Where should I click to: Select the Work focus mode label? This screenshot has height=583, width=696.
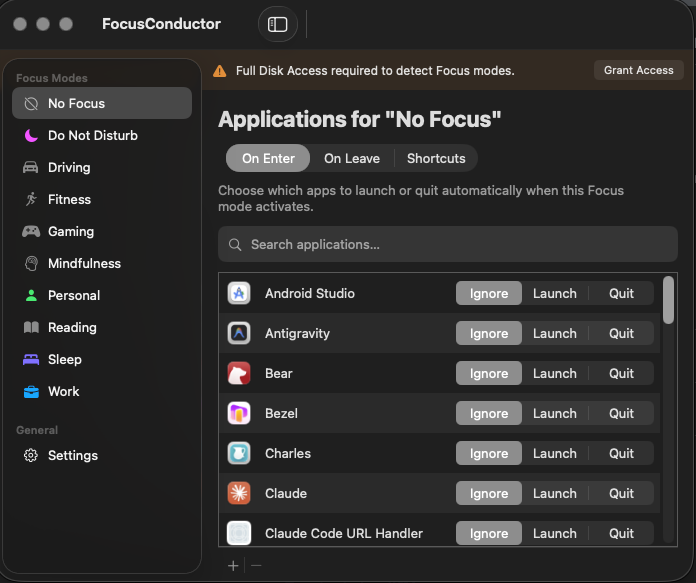[64, 391]
